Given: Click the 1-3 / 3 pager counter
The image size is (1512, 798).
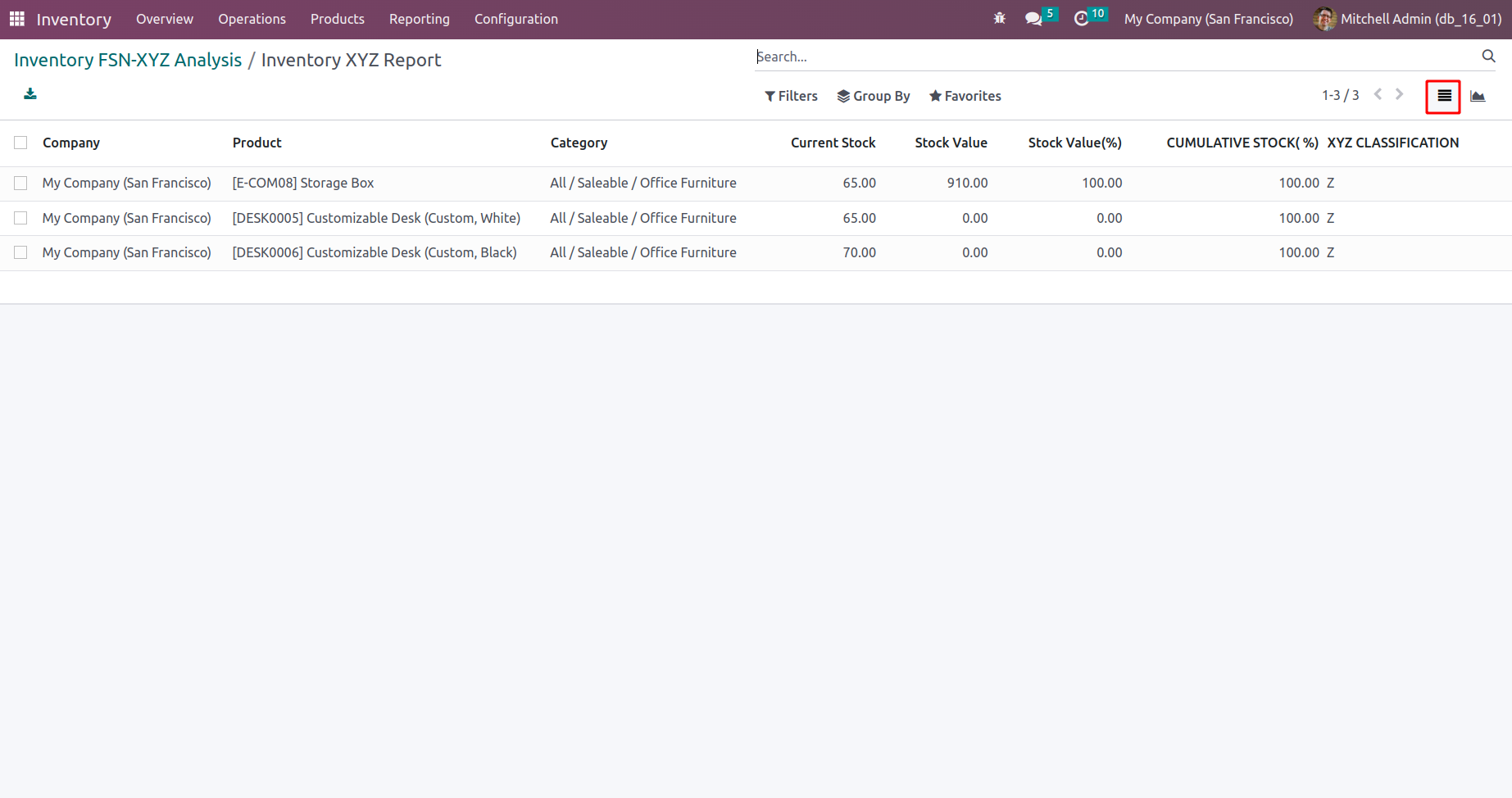Looking at the screenshot, I should pyautogui.click(x=1340, y=95).
